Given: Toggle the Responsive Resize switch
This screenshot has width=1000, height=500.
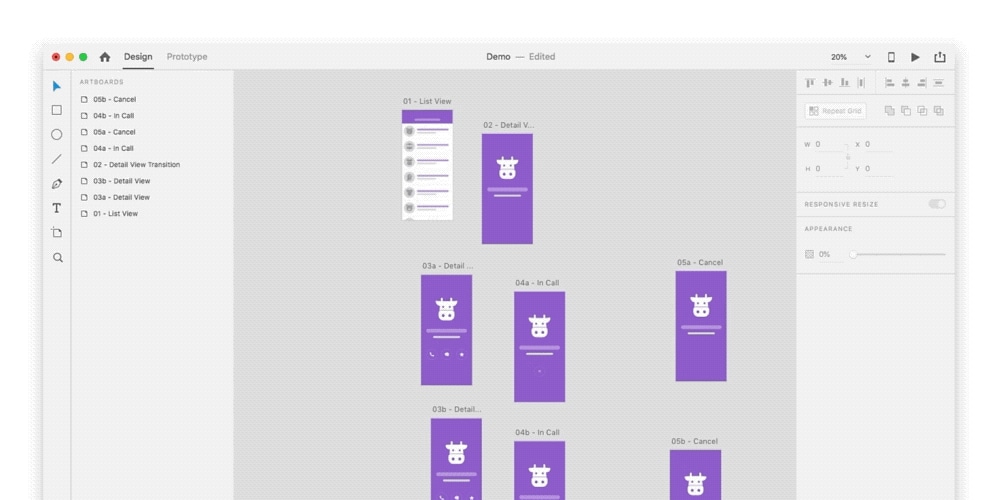Looking at the screenshot, I should click(937, 204).
